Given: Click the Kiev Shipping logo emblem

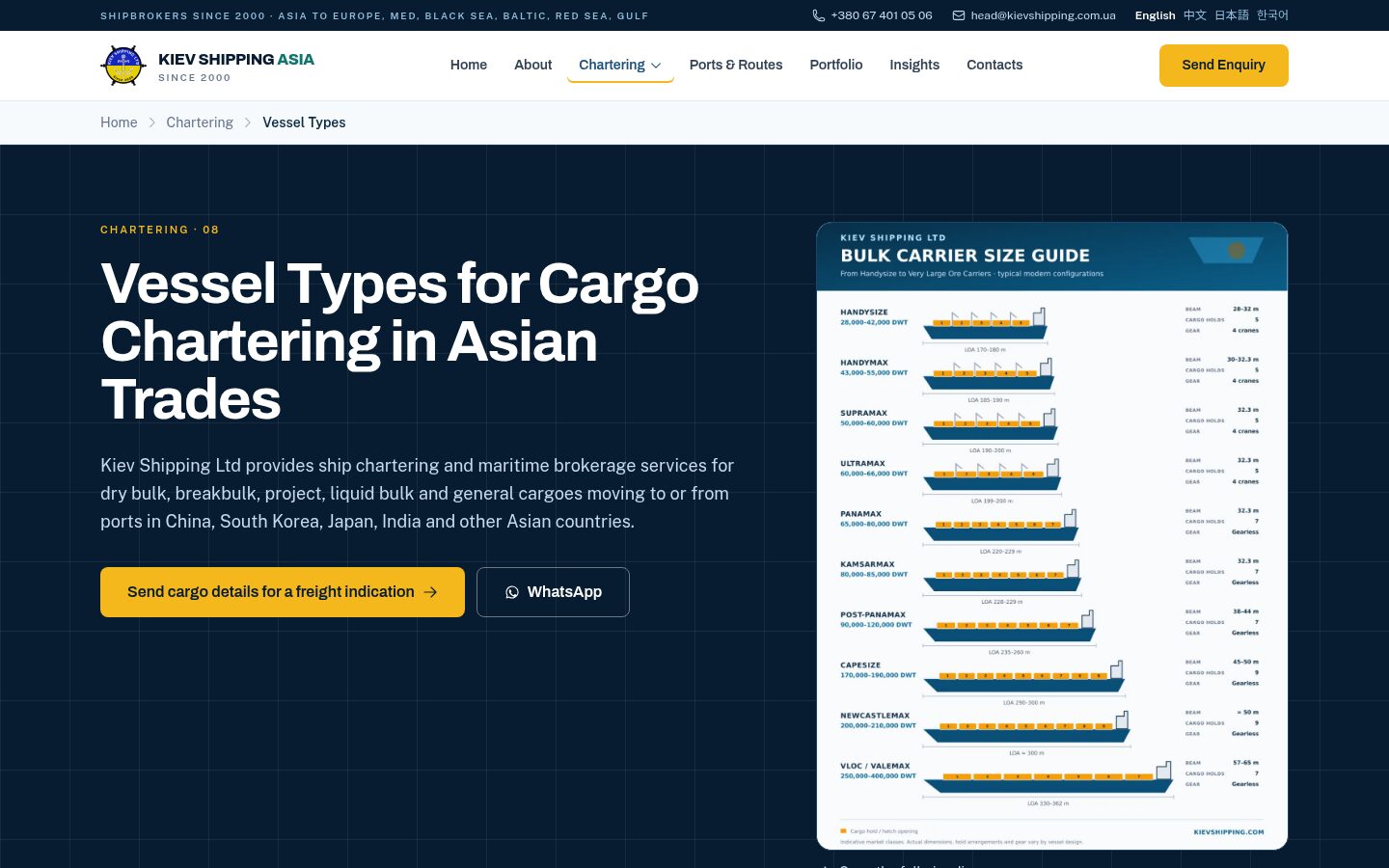Looking at the screenshot, I should pyautogui.click(x=123, y=66).
